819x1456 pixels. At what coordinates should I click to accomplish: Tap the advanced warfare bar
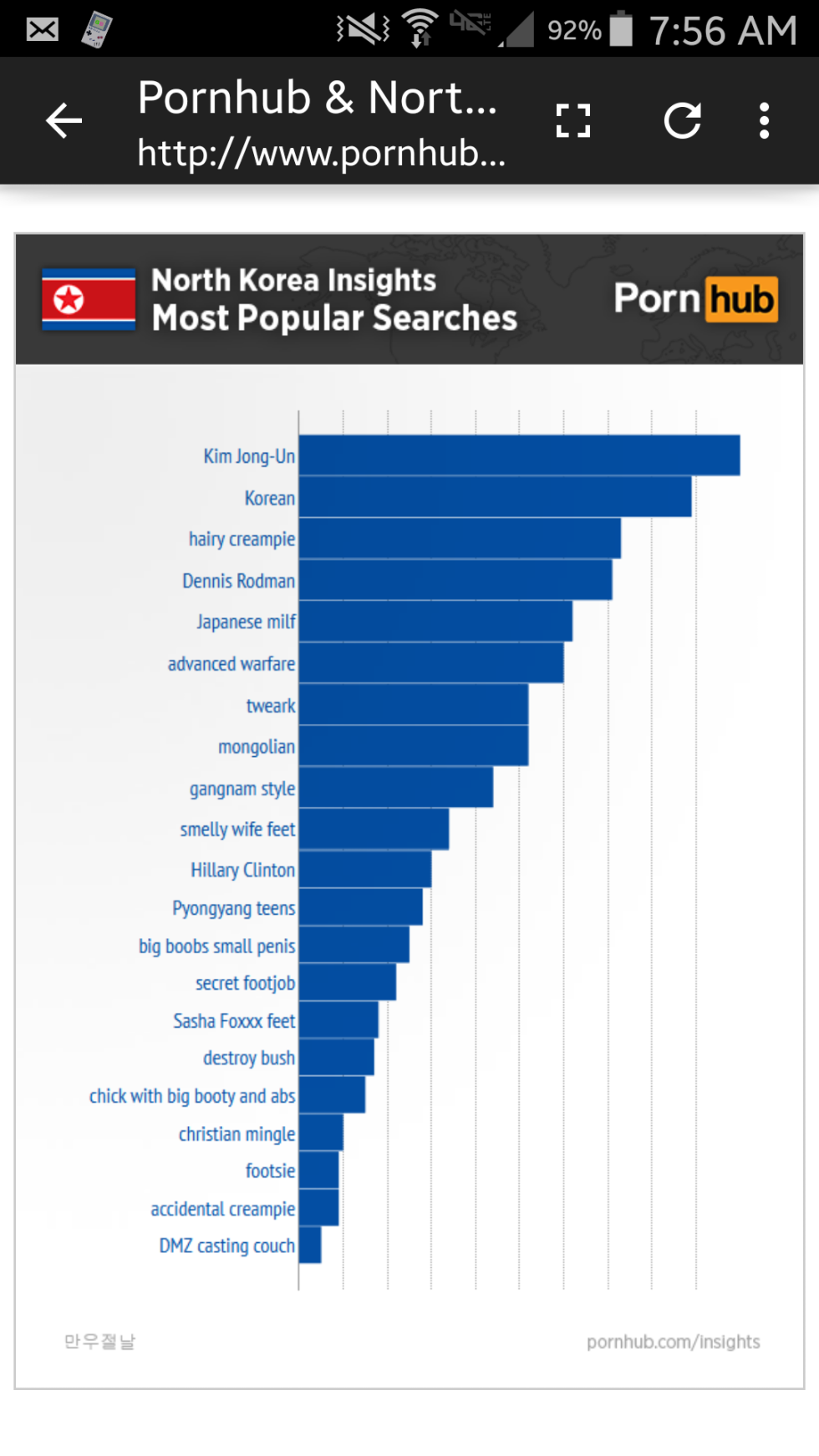[430, 663]
